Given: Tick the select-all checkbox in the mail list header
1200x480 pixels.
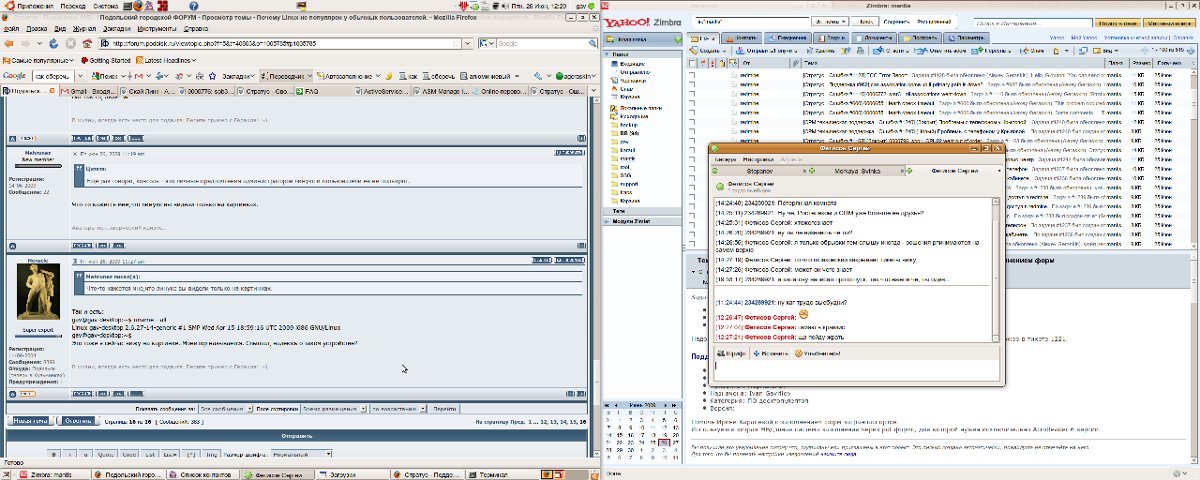Looking at the screenshot, I should [692, 62].
